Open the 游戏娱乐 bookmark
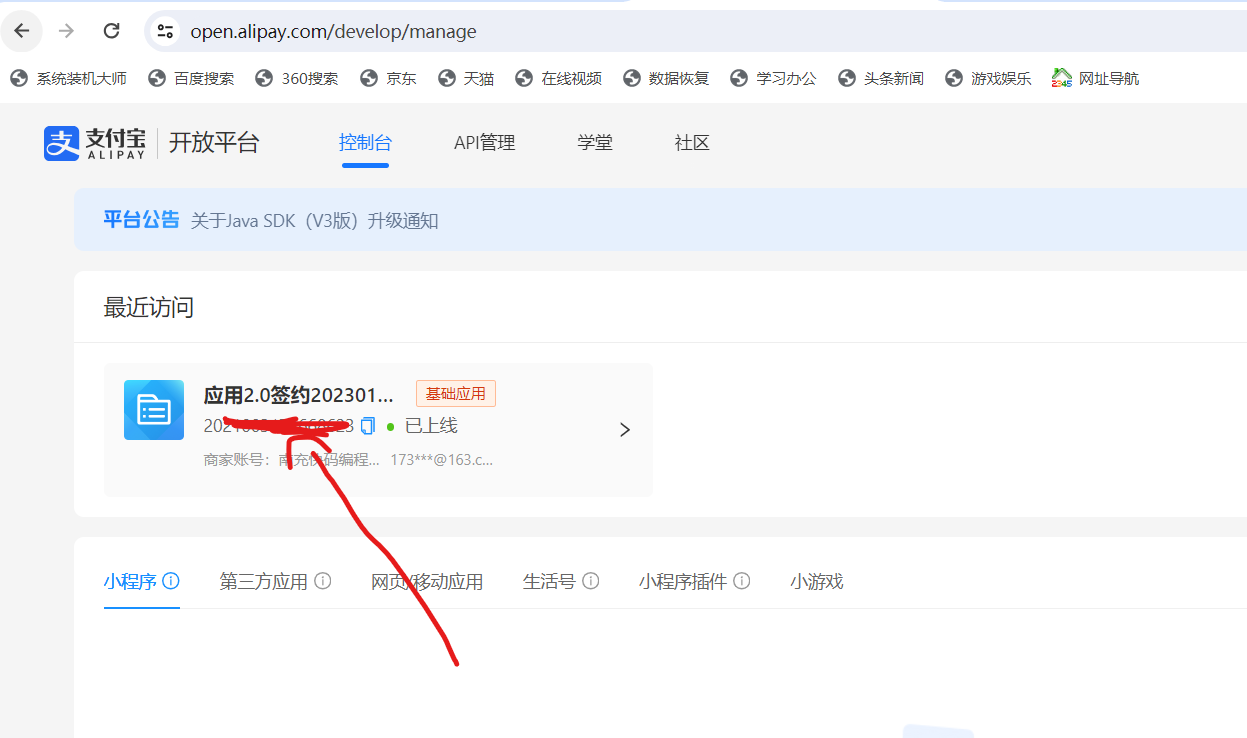The image size is (1247, 738). tap(988, 78)
